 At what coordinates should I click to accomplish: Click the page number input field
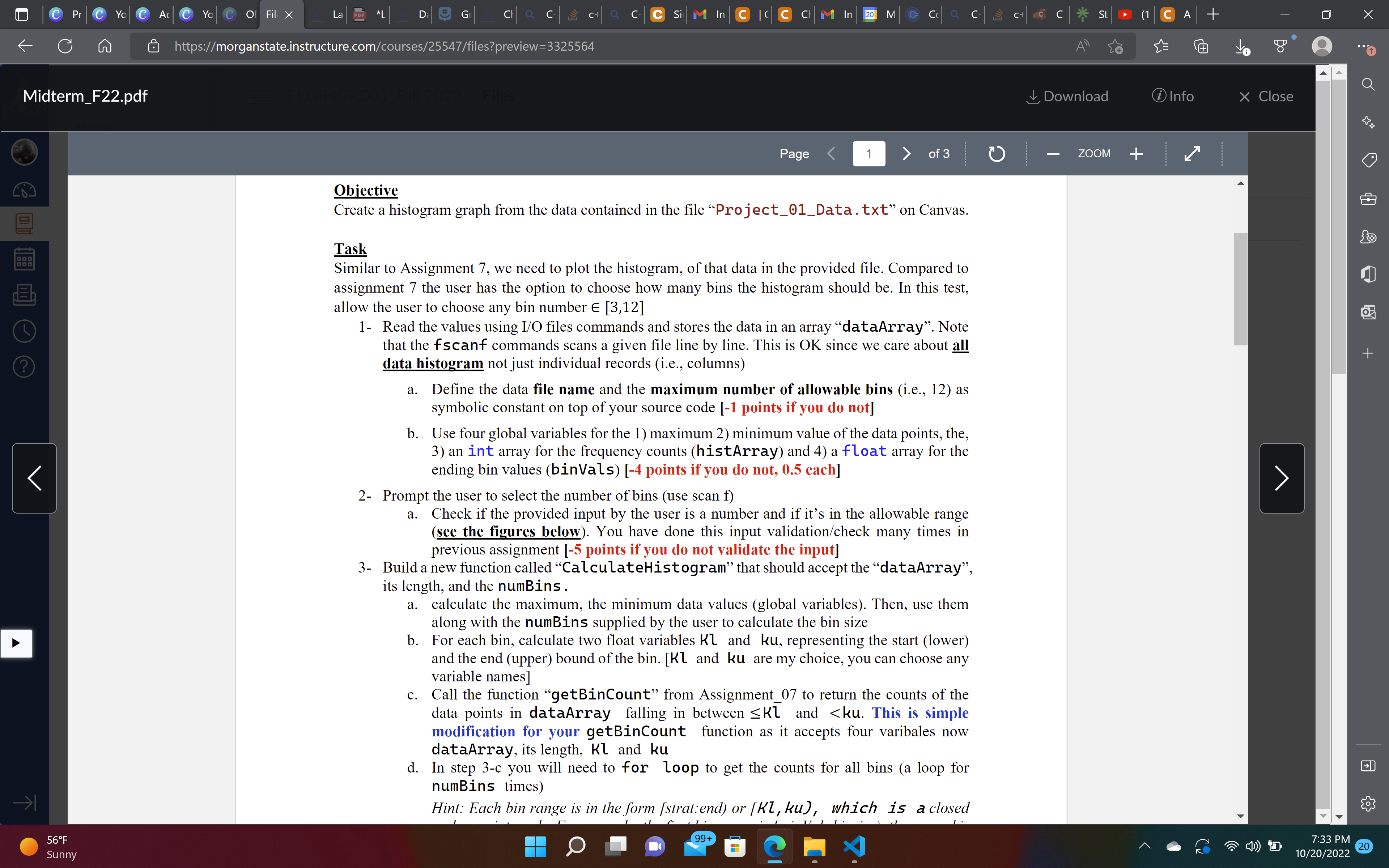868,154
